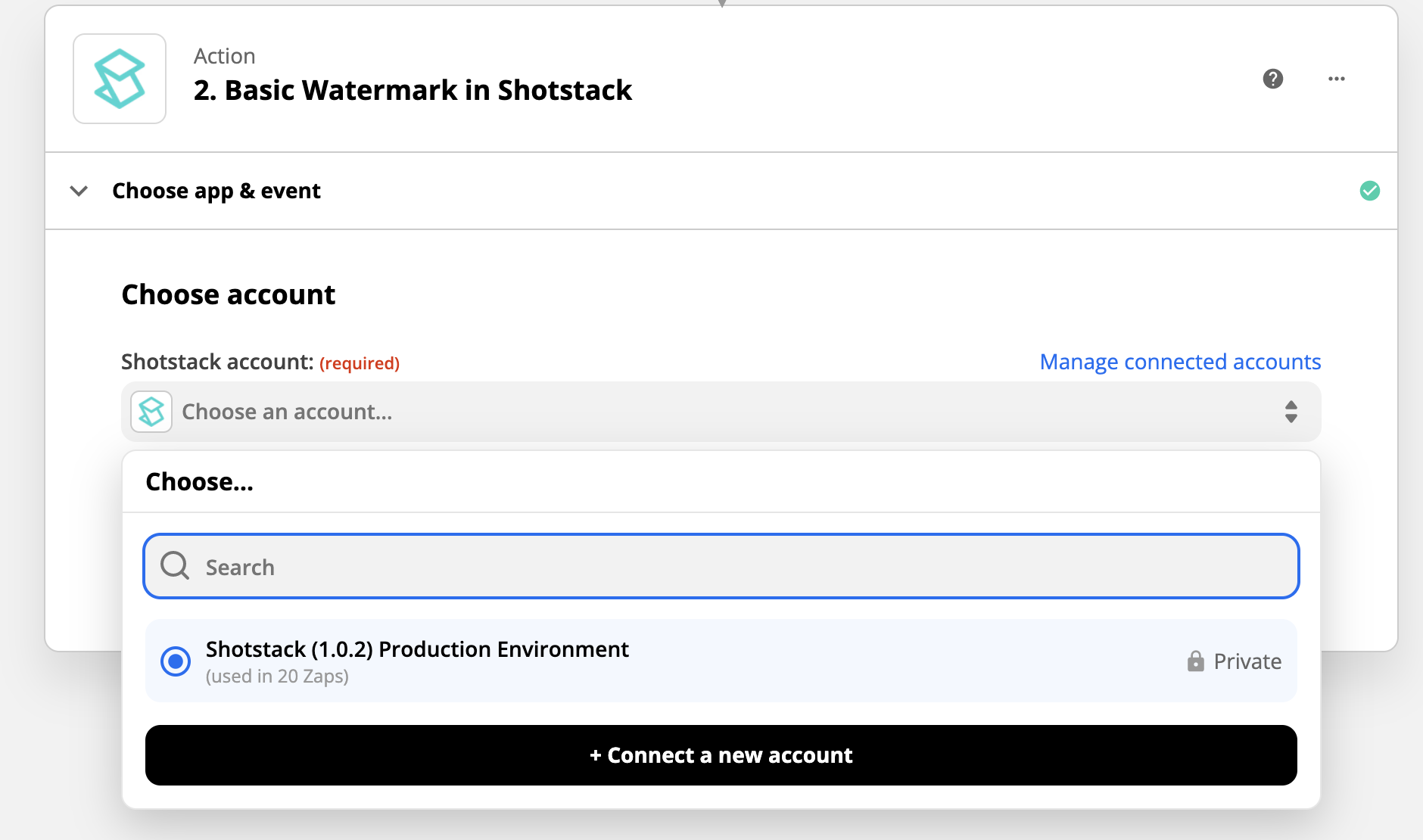Viewport: 1423px width, 840px height.
Task: Click the Choose account heading
Action: tap(229, 294)
